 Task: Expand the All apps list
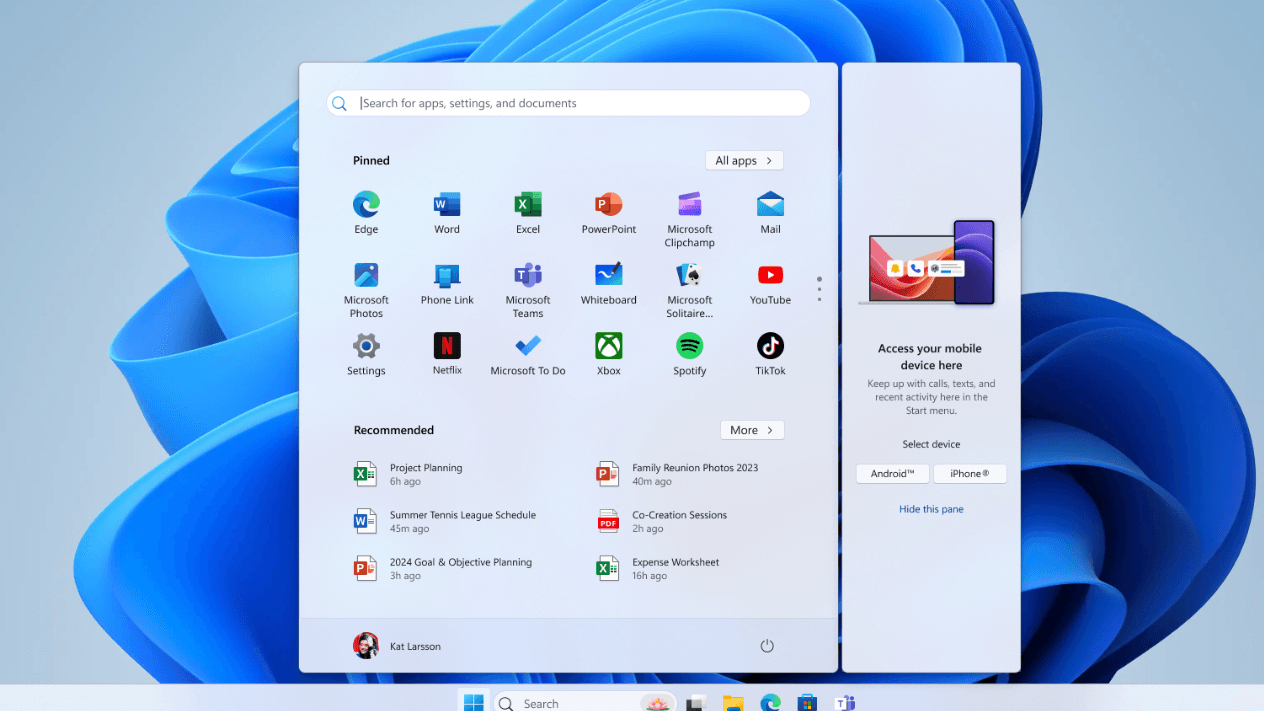tap(744, 161)
